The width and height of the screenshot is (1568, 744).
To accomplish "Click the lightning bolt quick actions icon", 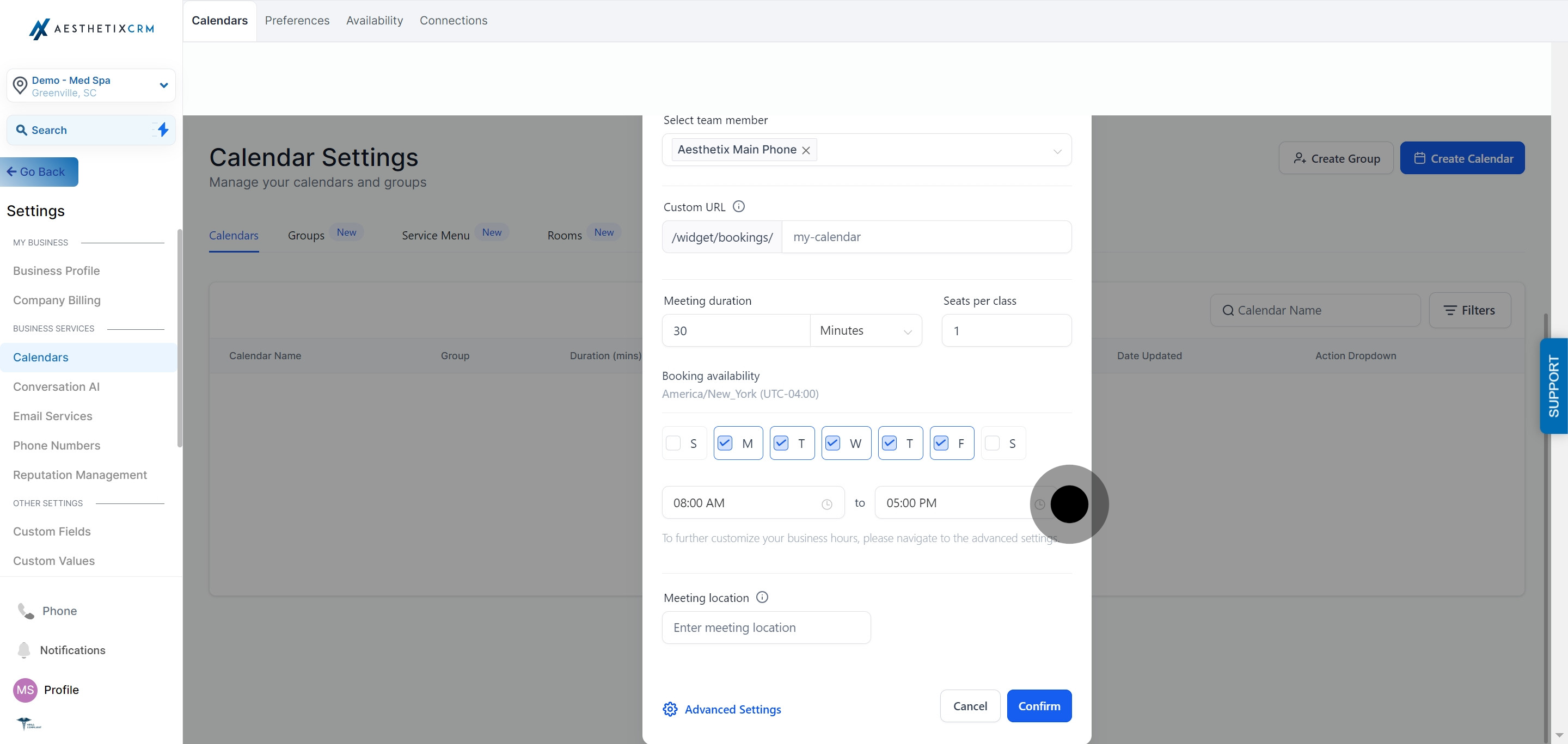I will 163,130.
